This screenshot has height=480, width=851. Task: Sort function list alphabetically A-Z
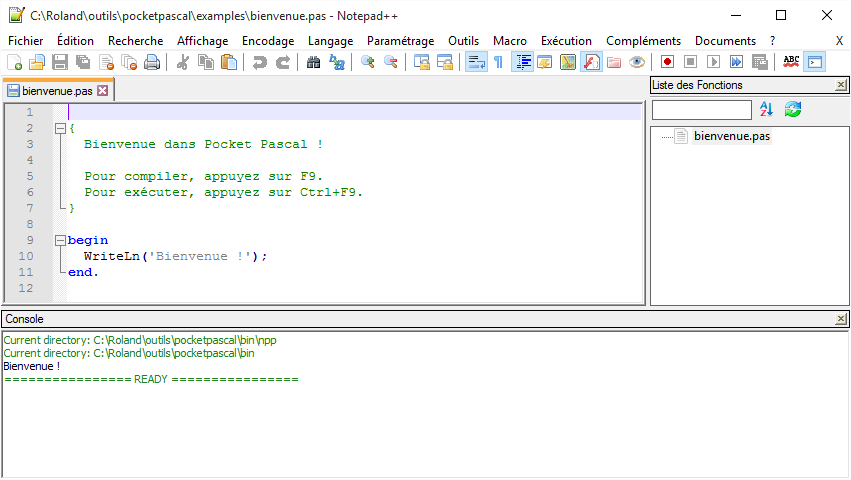(x=767, y=109)
